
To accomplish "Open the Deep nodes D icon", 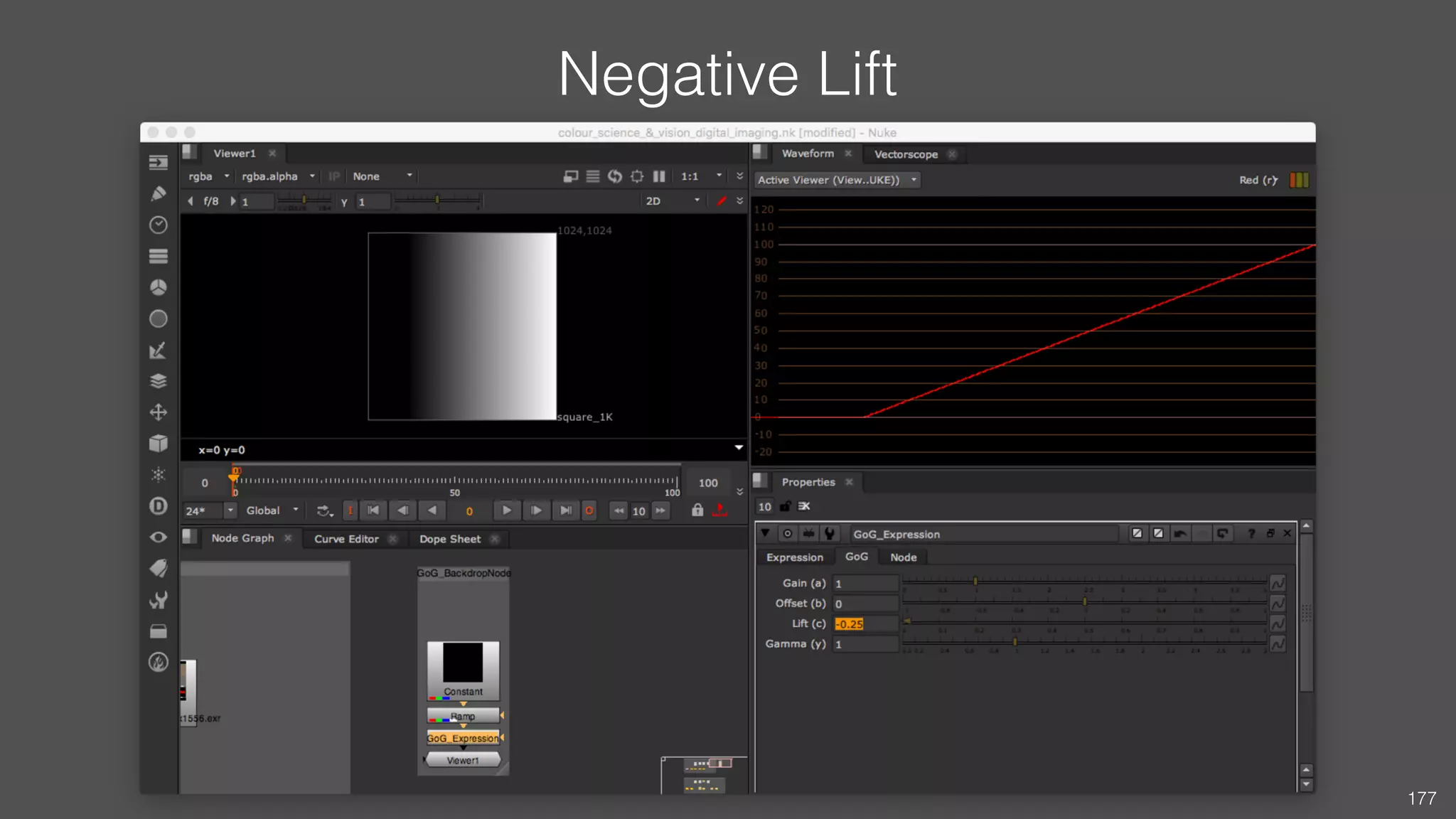I will pyautogui.click(x=158, y=506).
